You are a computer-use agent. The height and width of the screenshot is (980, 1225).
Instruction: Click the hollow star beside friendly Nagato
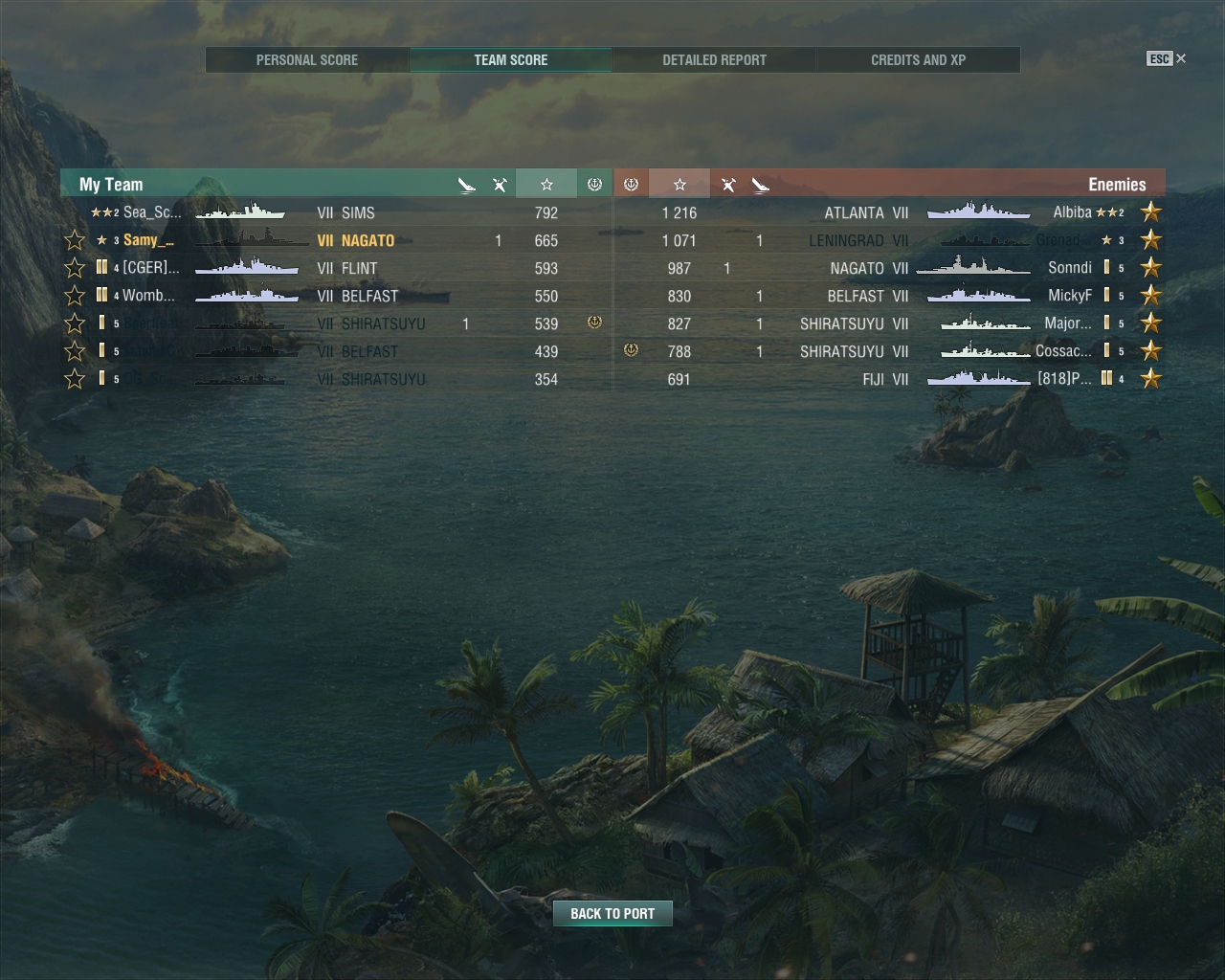click(75, 240)
